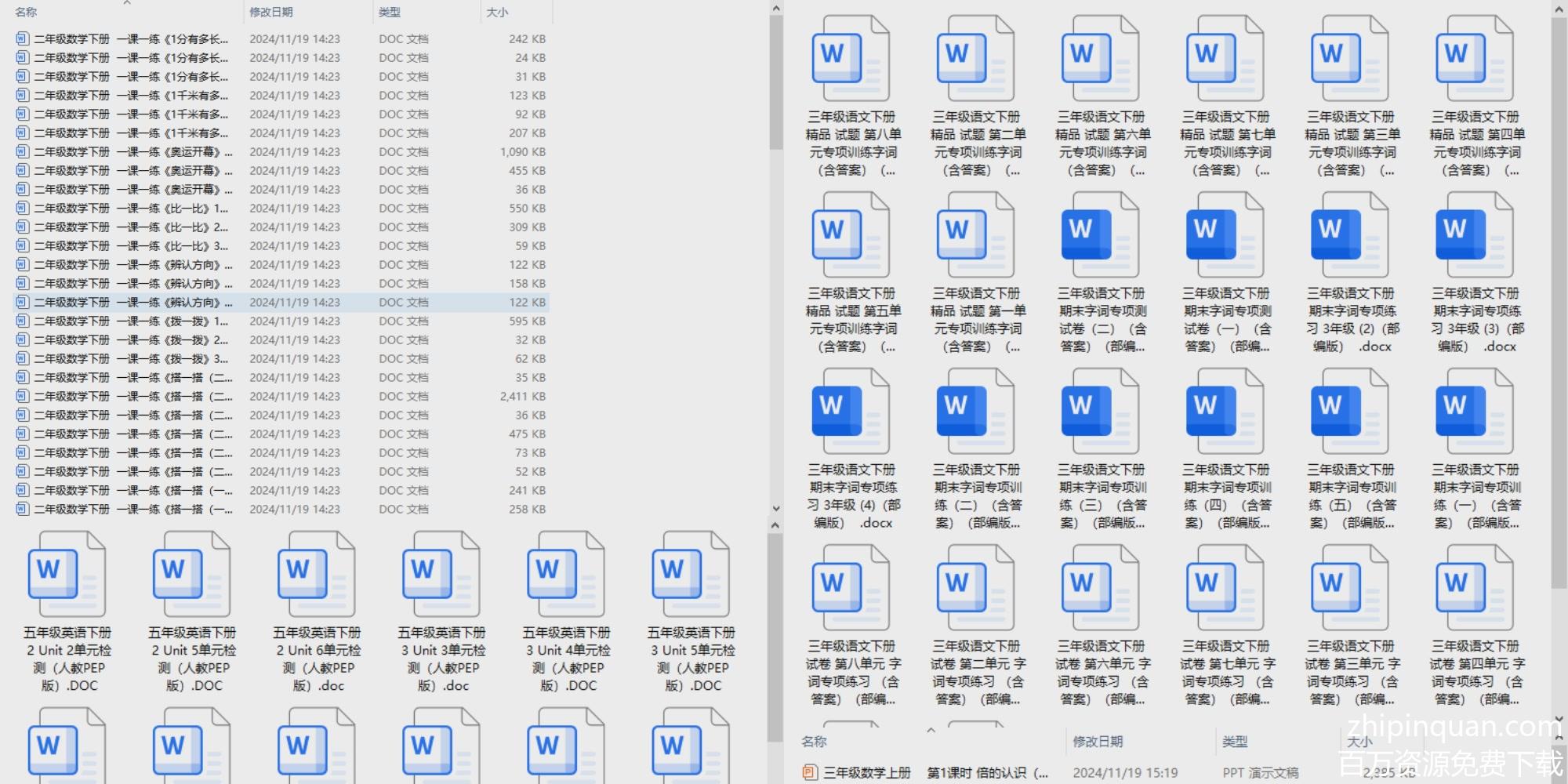
Task: Click sort chevron above bottom-right 名称 header
Action: tap(931, 730)
